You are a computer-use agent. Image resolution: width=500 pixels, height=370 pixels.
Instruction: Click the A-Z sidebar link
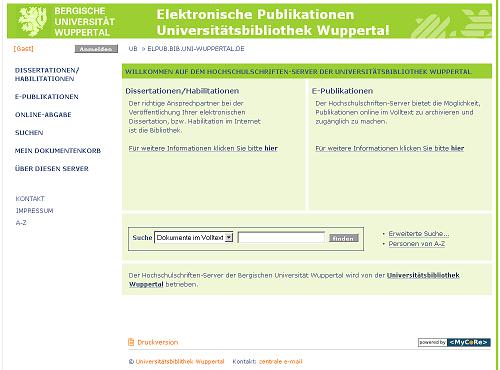click(21, 223)
